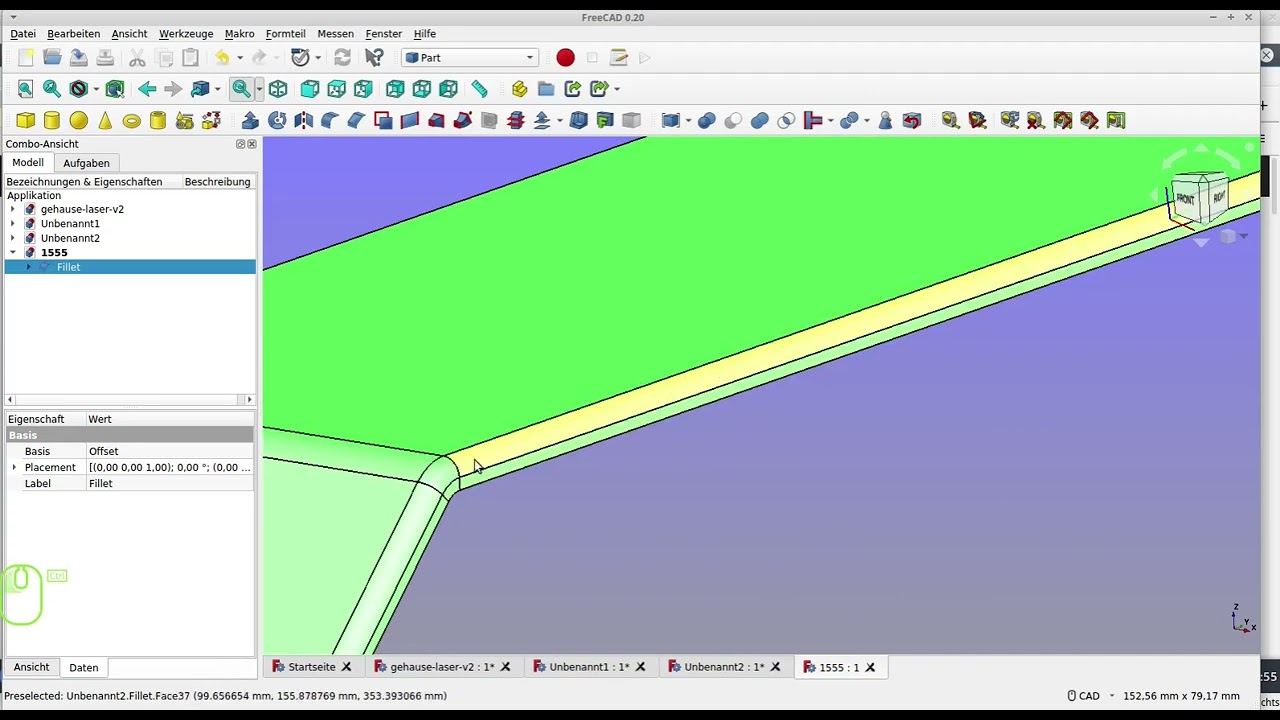Open the Bearbeiten menu

73,34
